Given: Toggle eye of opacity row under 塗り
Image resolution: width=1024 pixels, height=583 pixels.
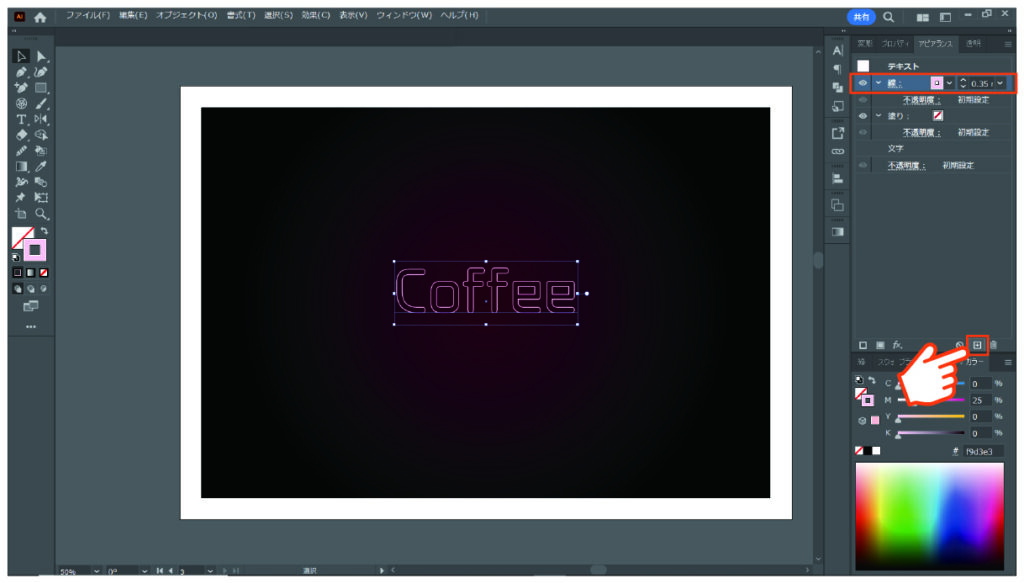Looking at the screenshot, I should 863,132.
